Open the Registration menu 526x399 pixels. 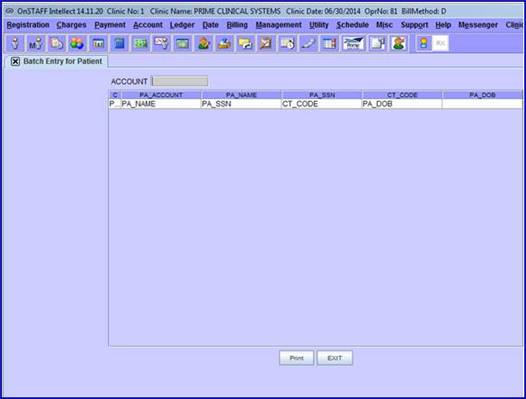tap(28, 25)
